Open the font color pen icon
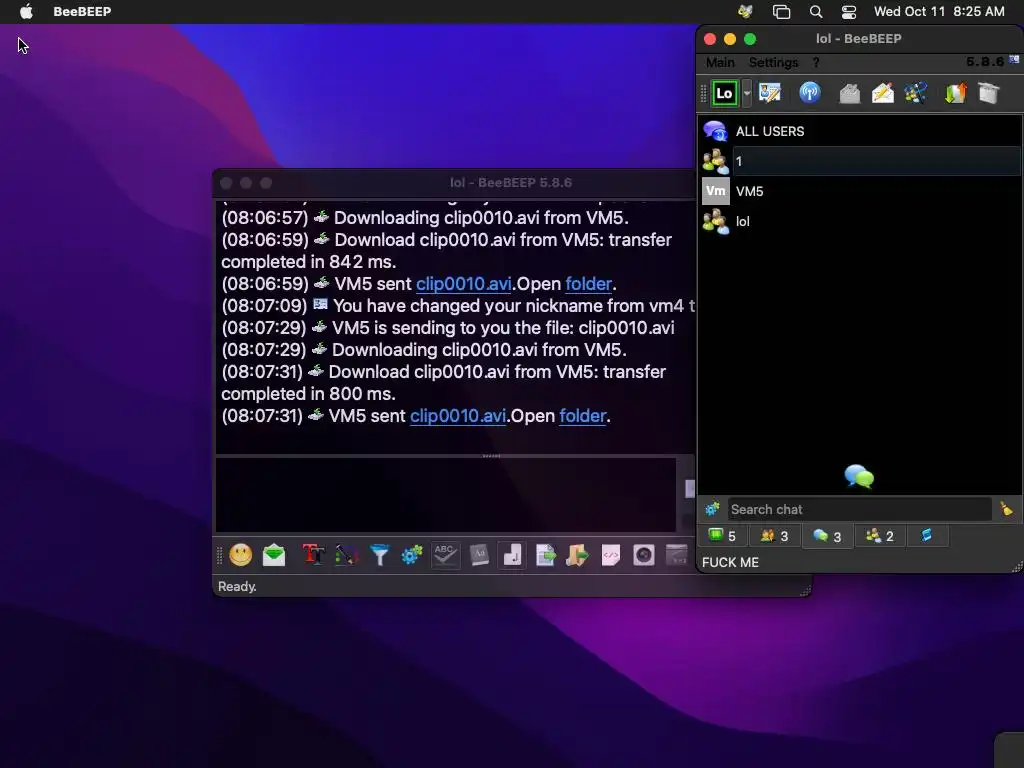The width and height of the screenshot is (1024, 768). [346, 555]
